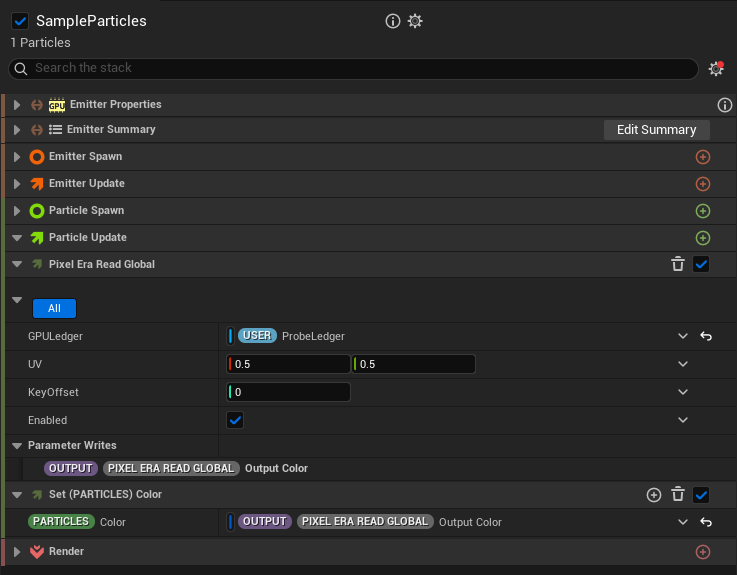Add a parameter to Set (PARTICLES) Color
Screen dimensions: 737x575
pyautogui.click(x=654, y=495)
